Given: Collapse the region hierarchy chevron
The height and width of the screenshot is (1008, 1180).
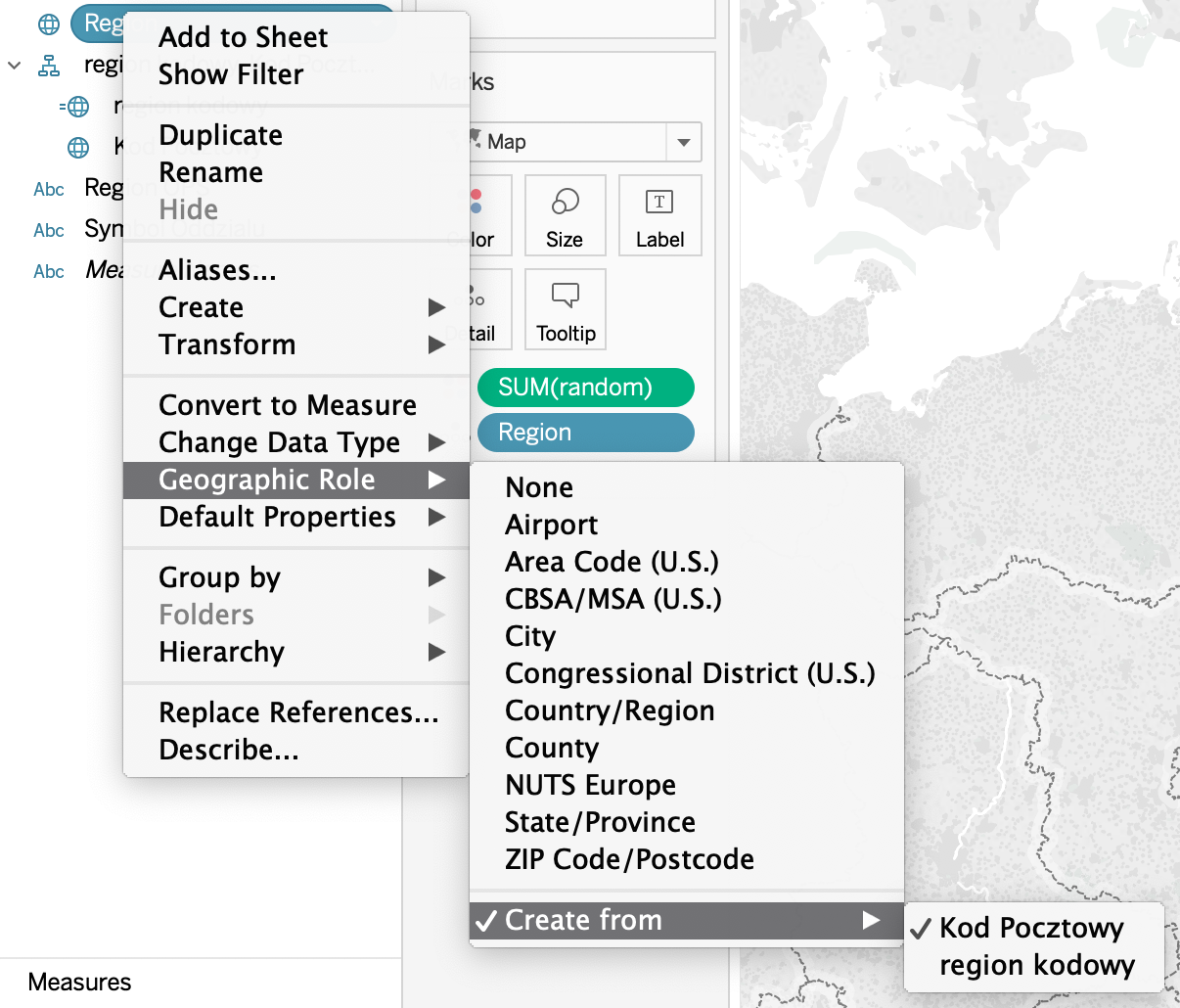Looking at the screenshot, I should (x=15, y=66).
